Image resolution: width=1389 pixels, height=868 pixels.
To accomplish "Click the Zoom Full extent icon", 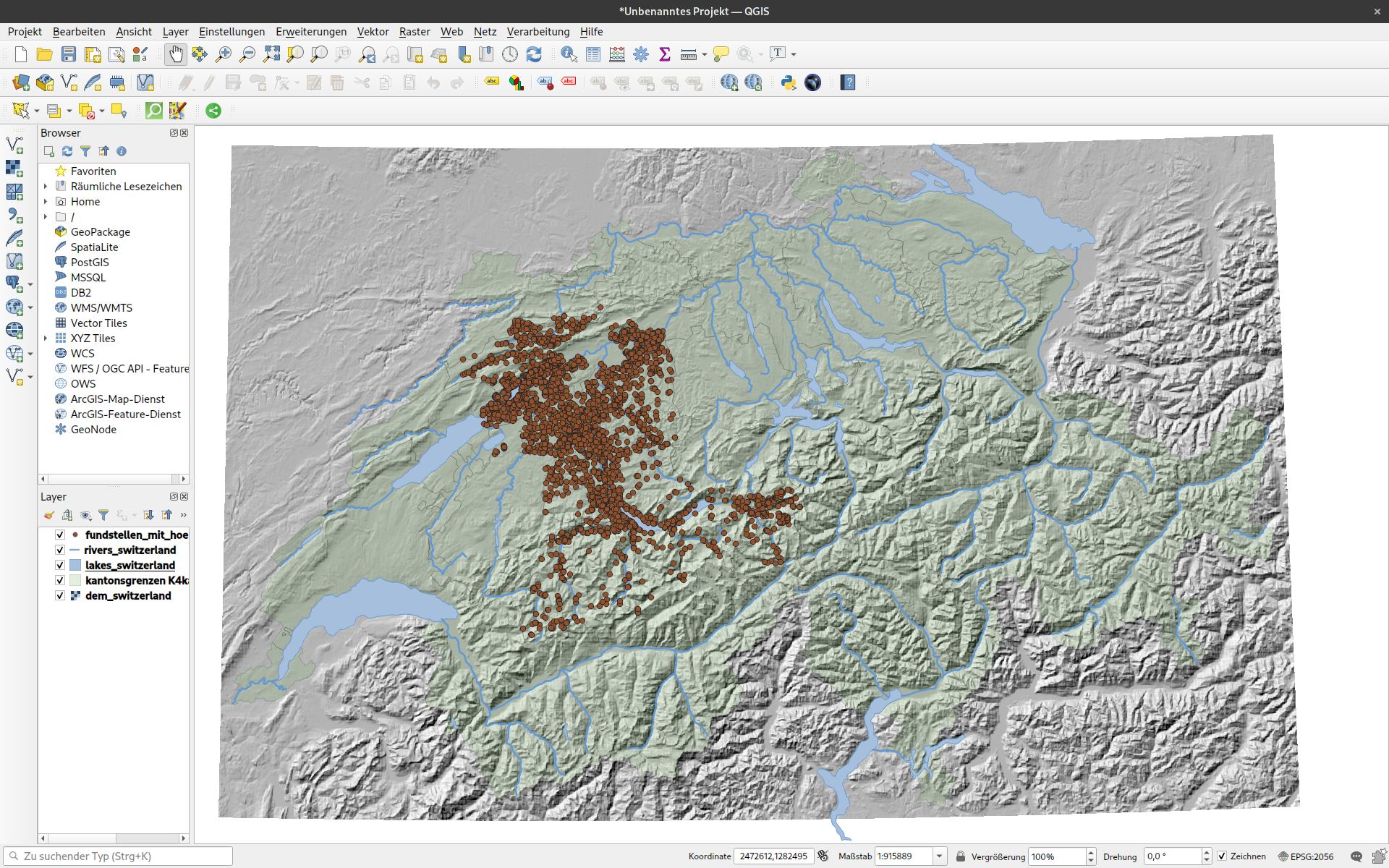I will click(271, 54).
